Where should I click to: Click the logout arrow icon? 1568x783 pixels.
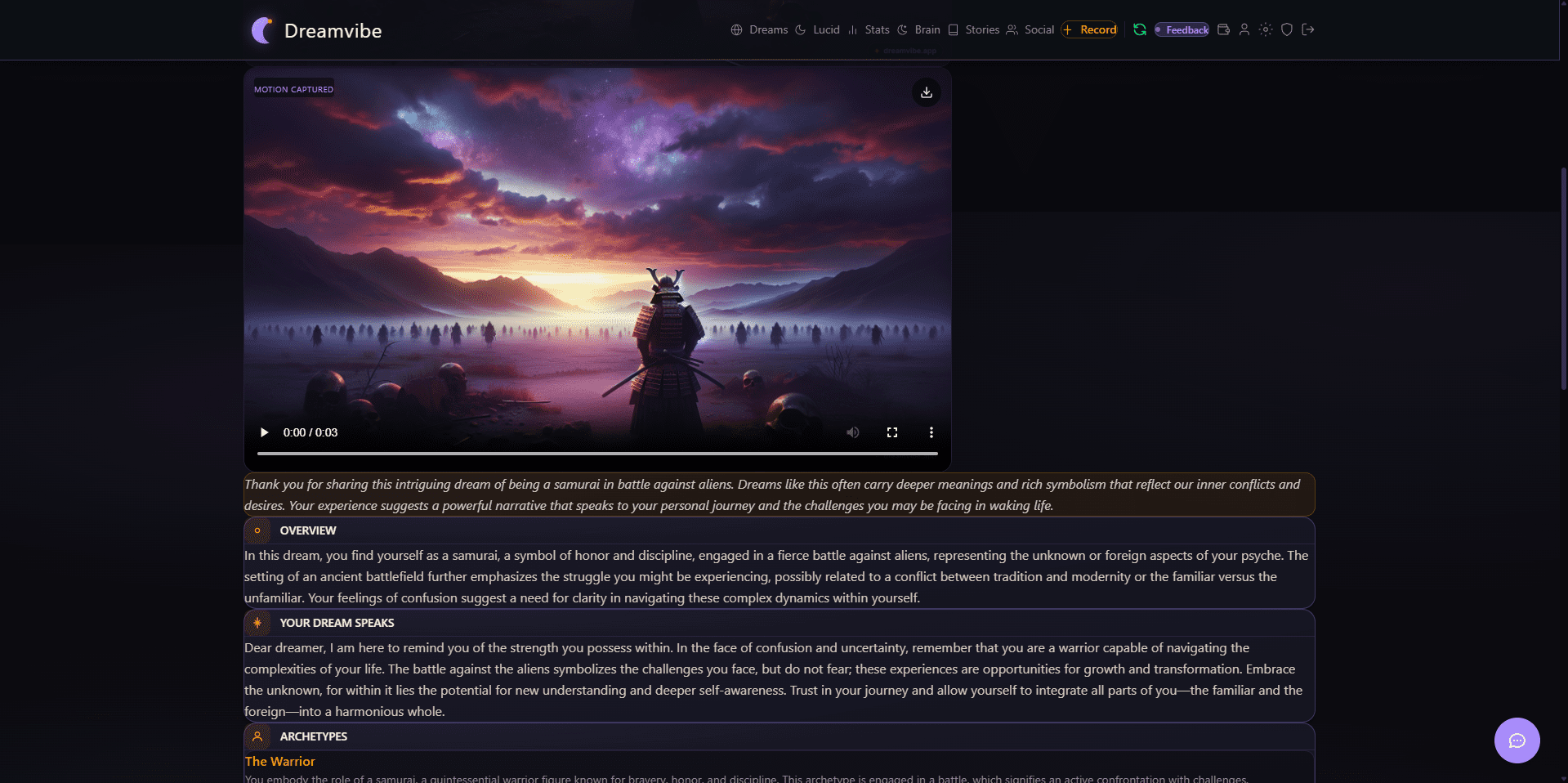coord(1307,29)
